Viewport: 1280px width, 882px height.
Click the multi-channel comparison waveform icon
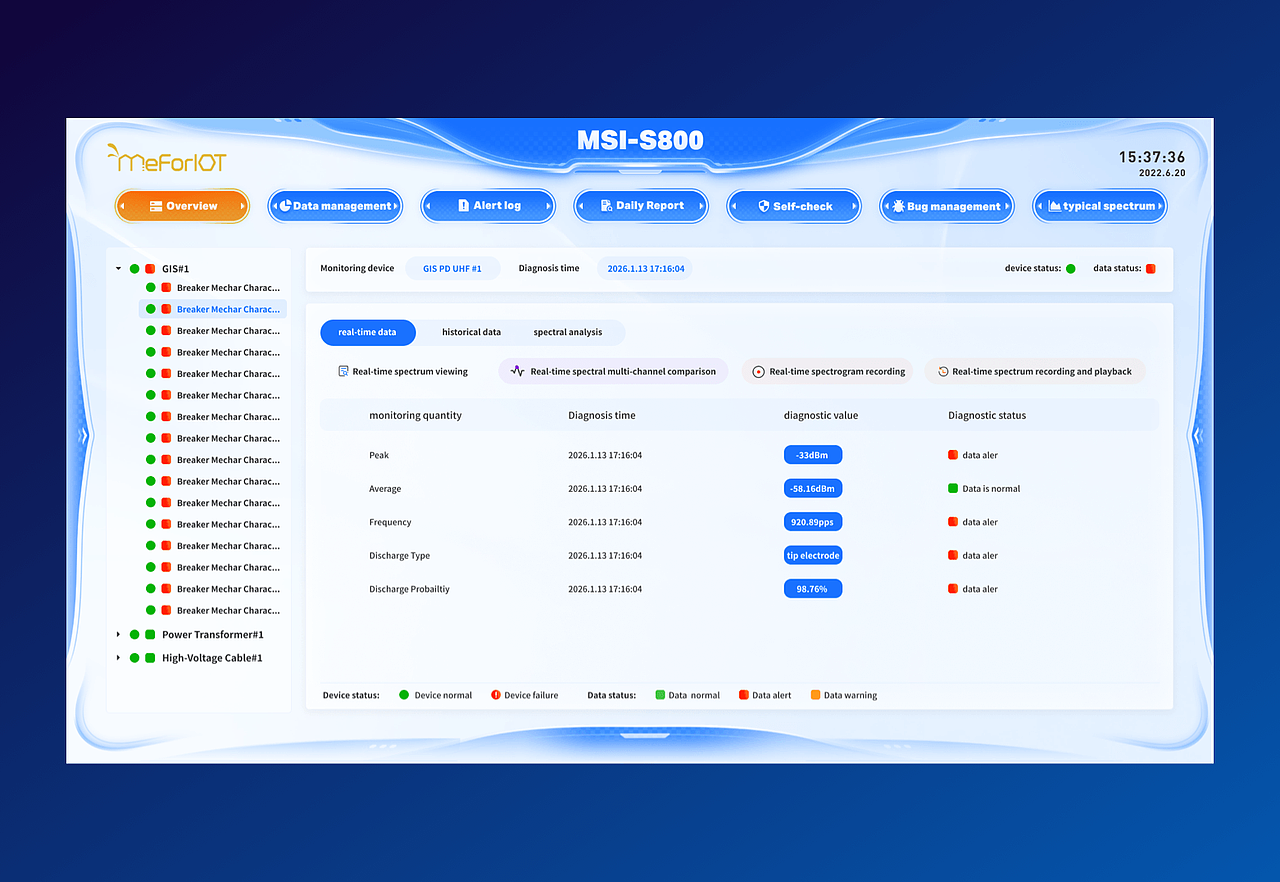pos(517,371)
